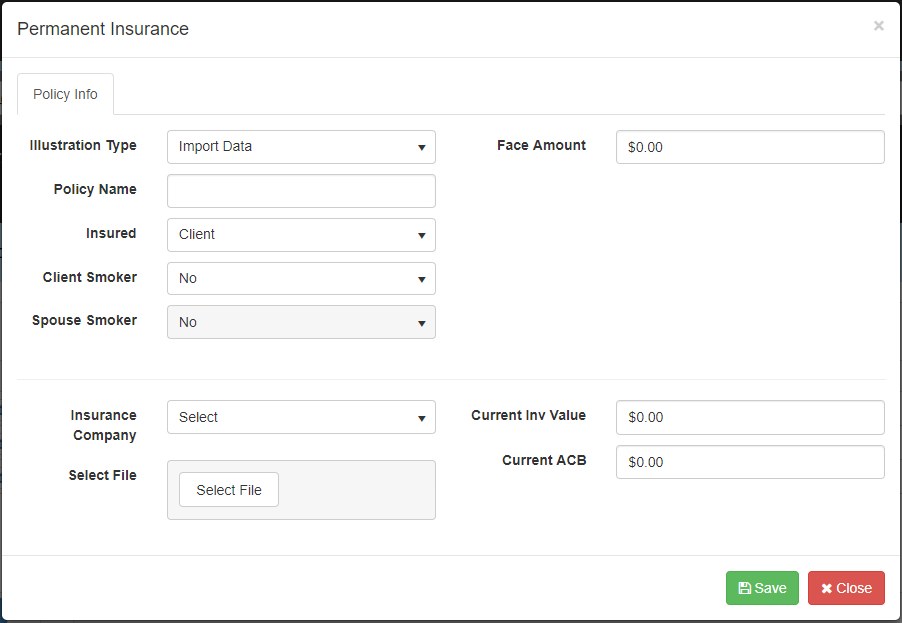902x623 pixels.
Task: Open the Illustration Type dropdown
Action: pos(300,147)
